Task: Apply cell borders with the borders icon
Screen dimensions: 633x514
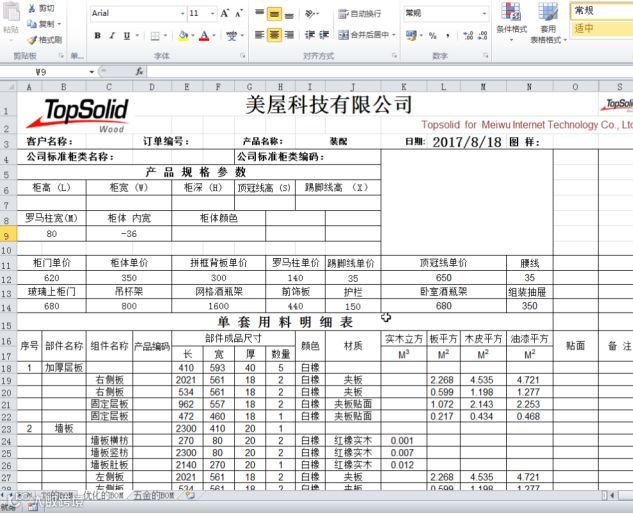Action: [155, 36]
